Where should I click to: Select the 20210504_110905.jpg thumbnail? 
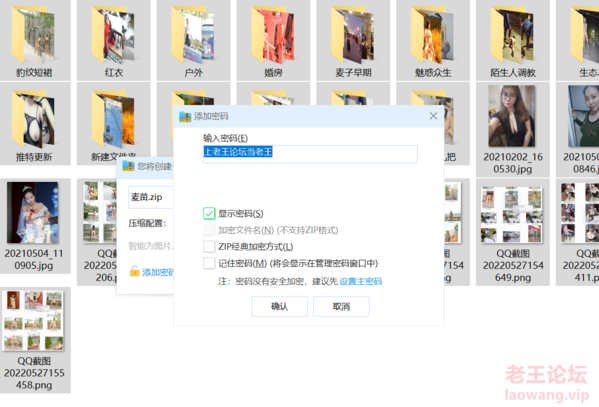point(33,212)
